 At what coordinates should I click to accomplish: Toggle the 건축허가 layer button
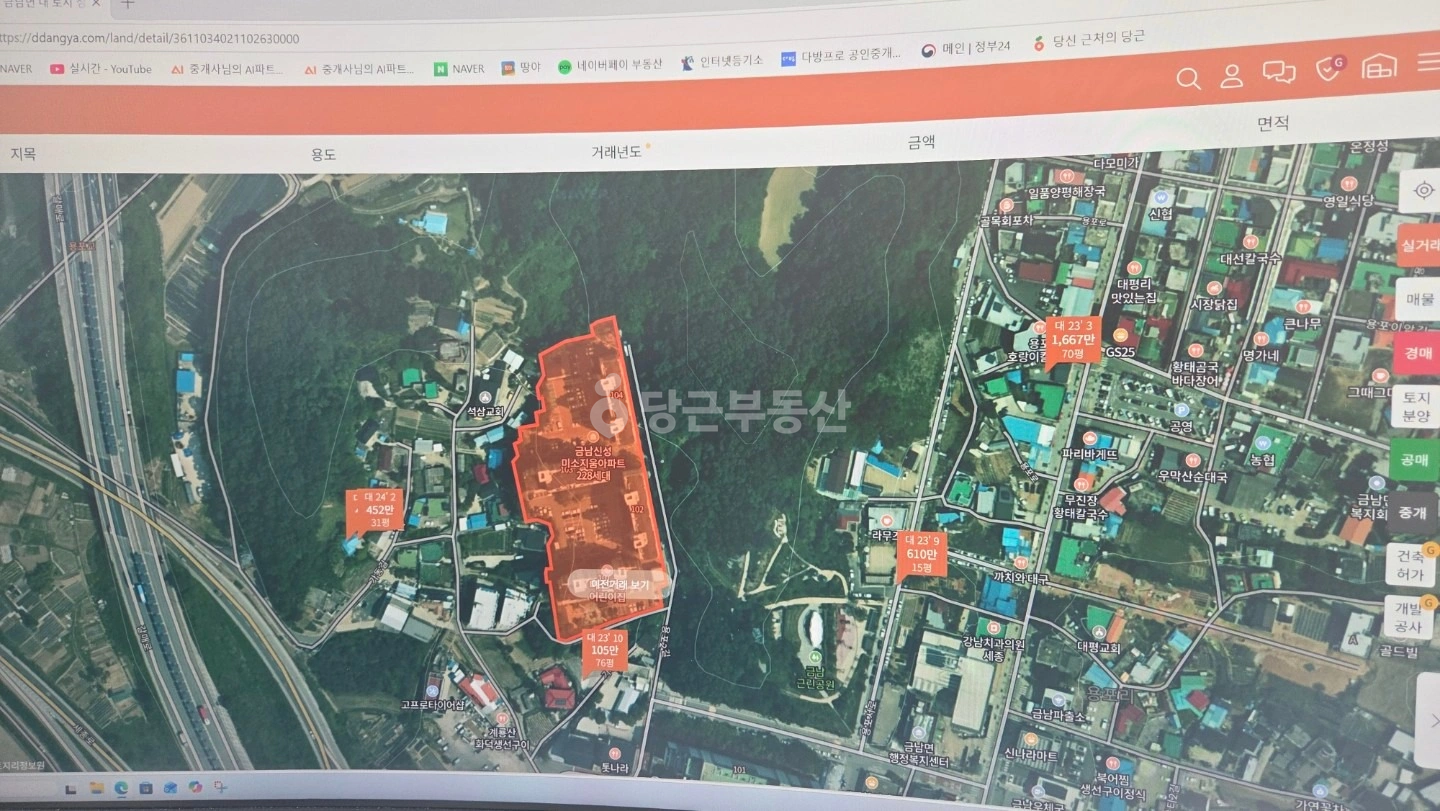tap(1411, 565)
